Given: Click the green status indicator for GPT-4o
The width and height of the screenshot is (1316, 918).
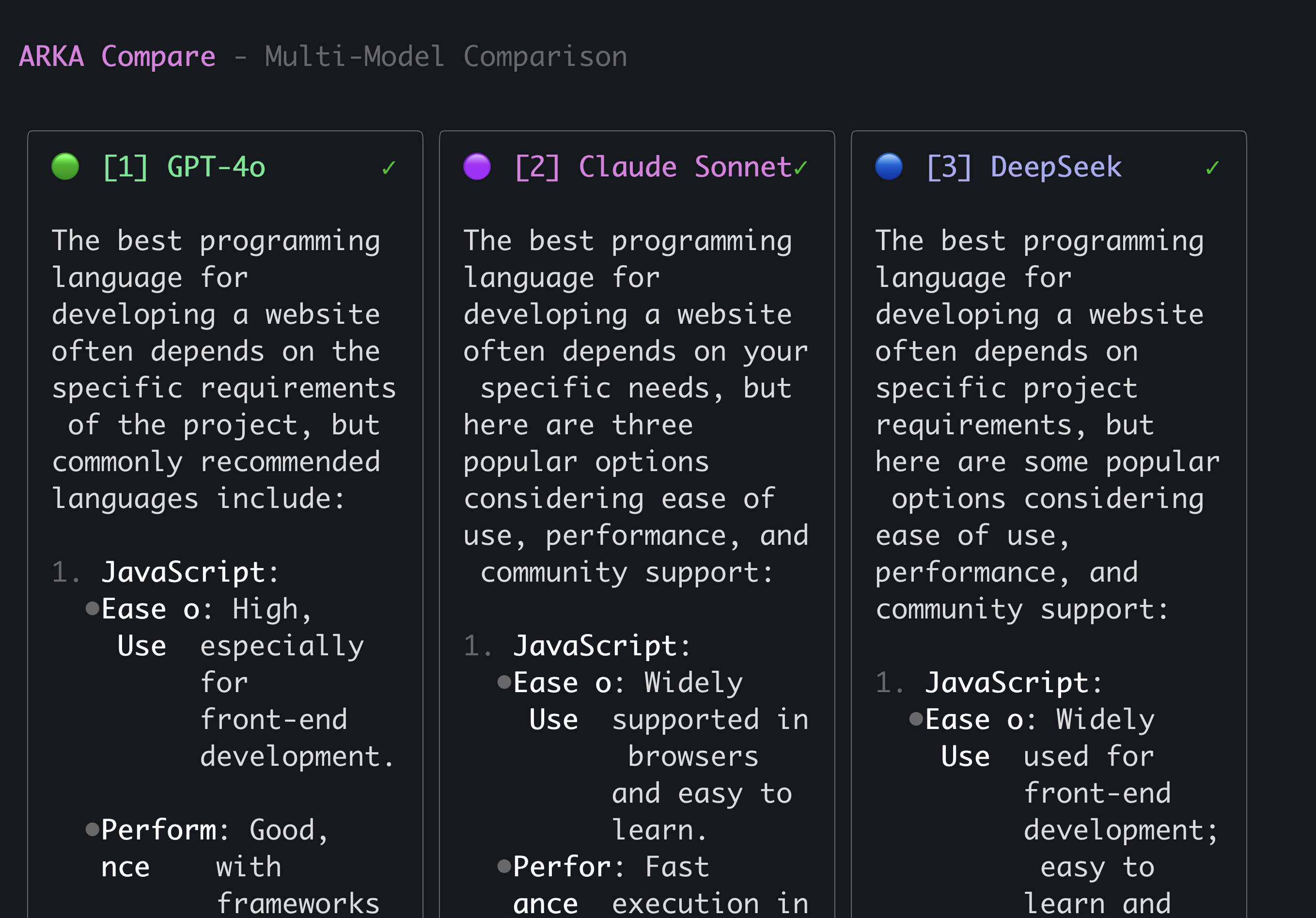Looking at the screenshot, I should point(65,167).
